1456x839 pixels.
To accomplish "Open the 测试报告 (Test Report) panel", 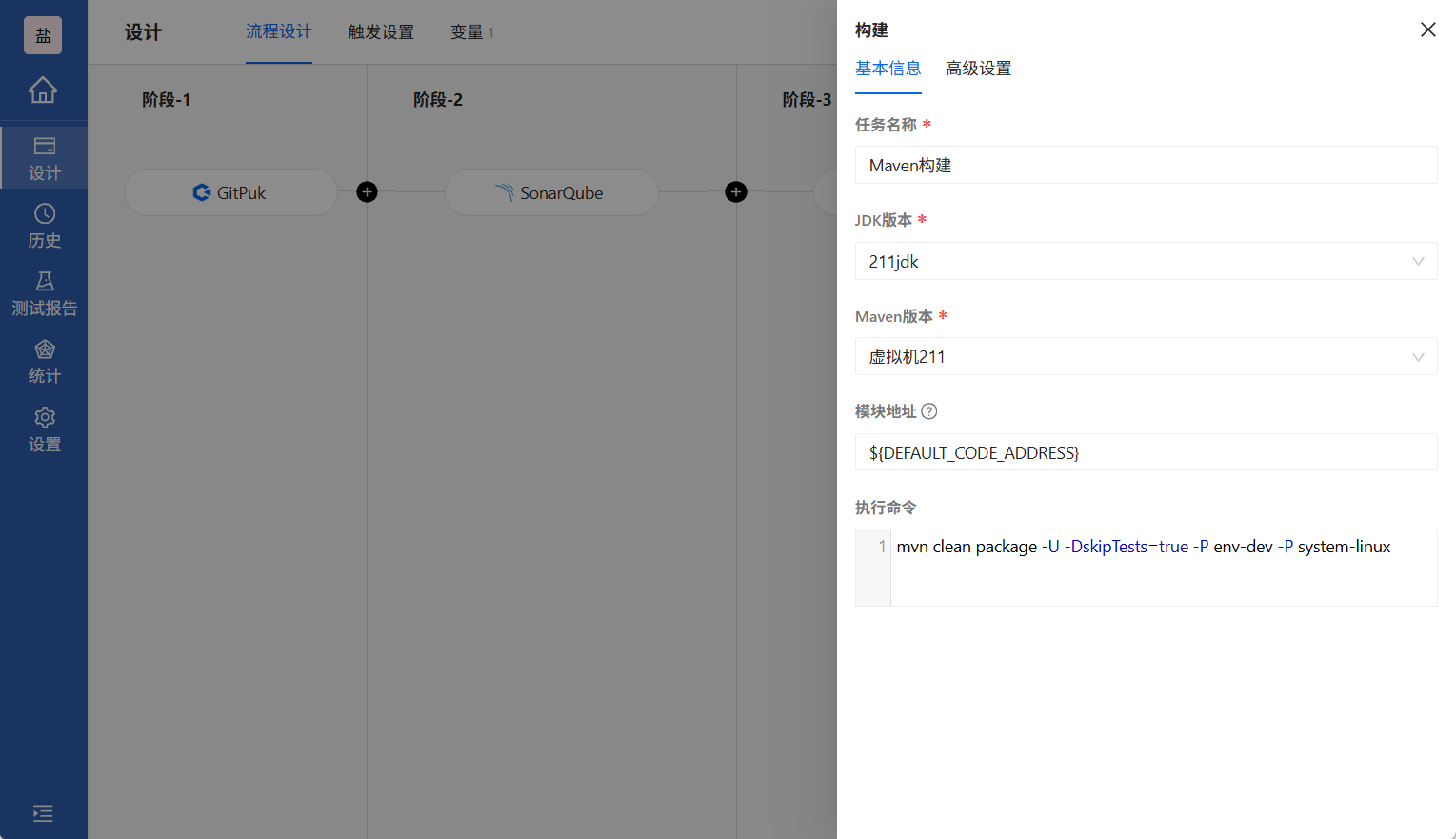I will [x=44, y=293].
